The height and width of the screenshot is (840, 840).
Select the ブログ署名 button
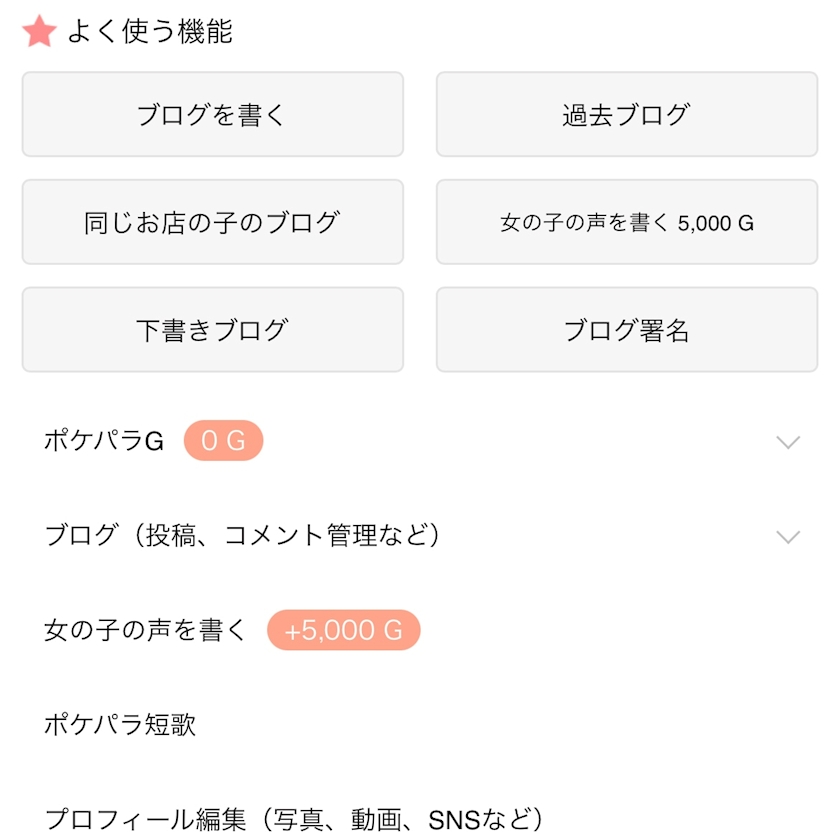(x=626, y=330)
